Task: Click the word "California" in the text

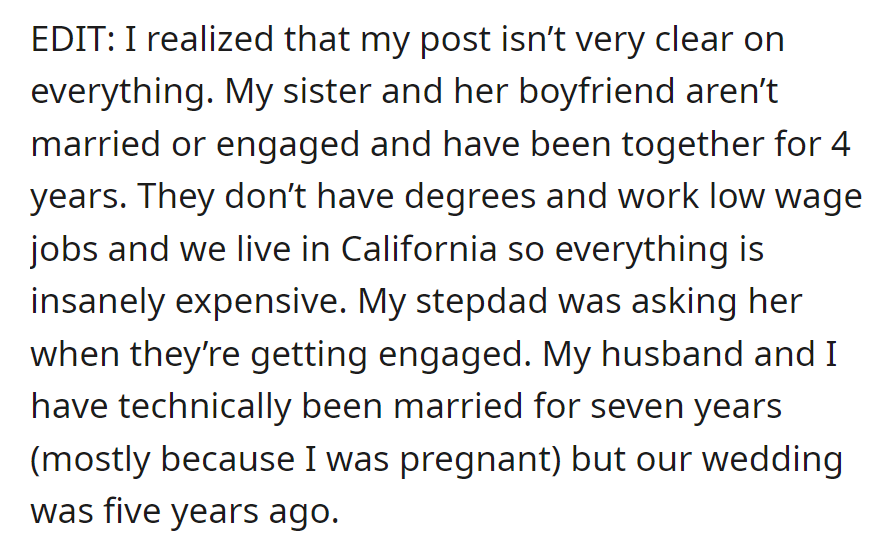Action: [x=421, y=249]
